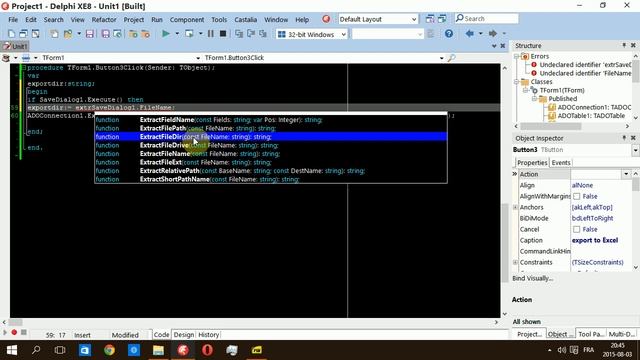
Task: Open the TForm1.Button3Click method dropdown
Action: coord(441,58)
